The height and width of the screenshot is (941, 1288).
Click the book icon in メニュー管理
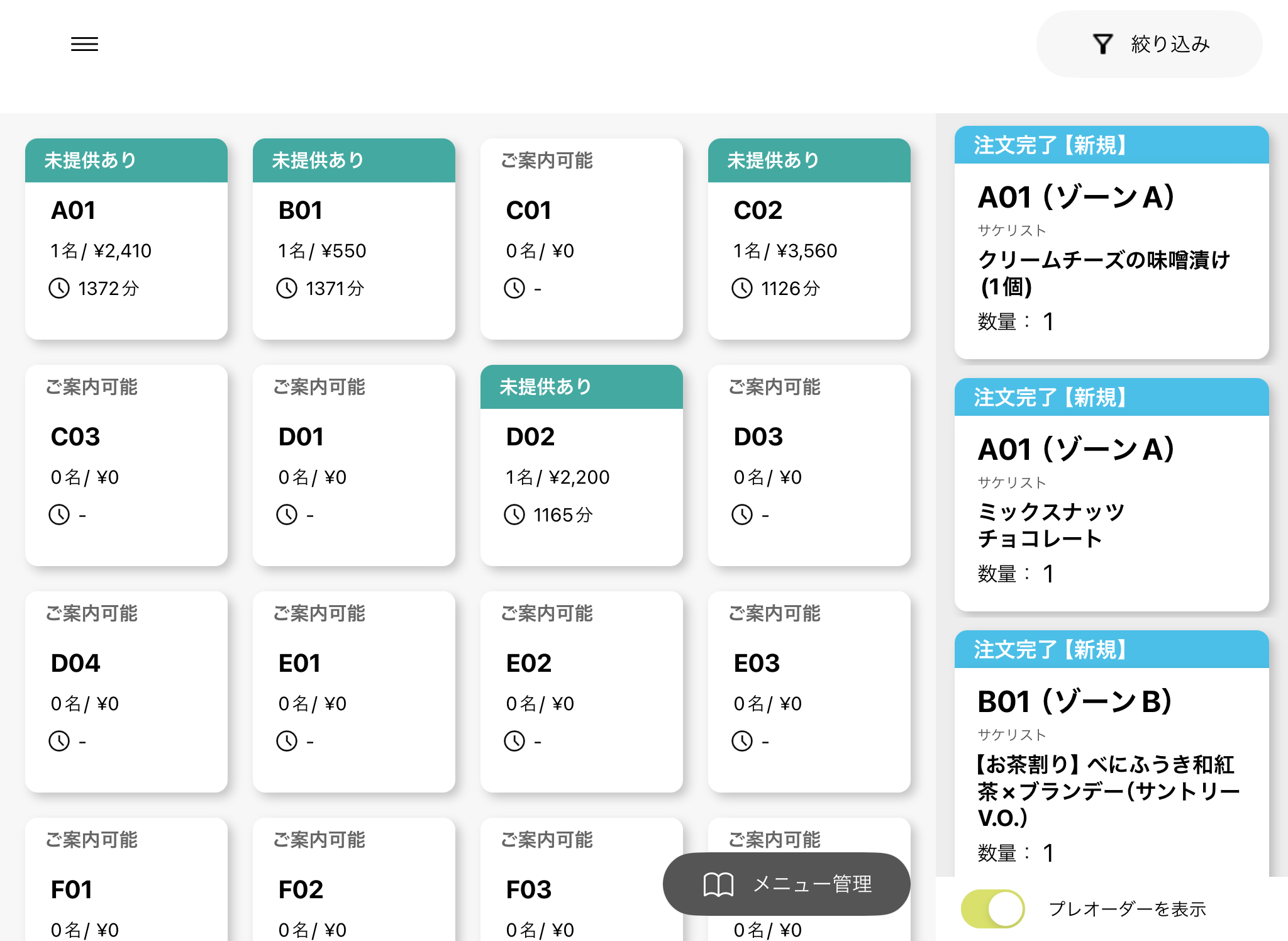718,884
